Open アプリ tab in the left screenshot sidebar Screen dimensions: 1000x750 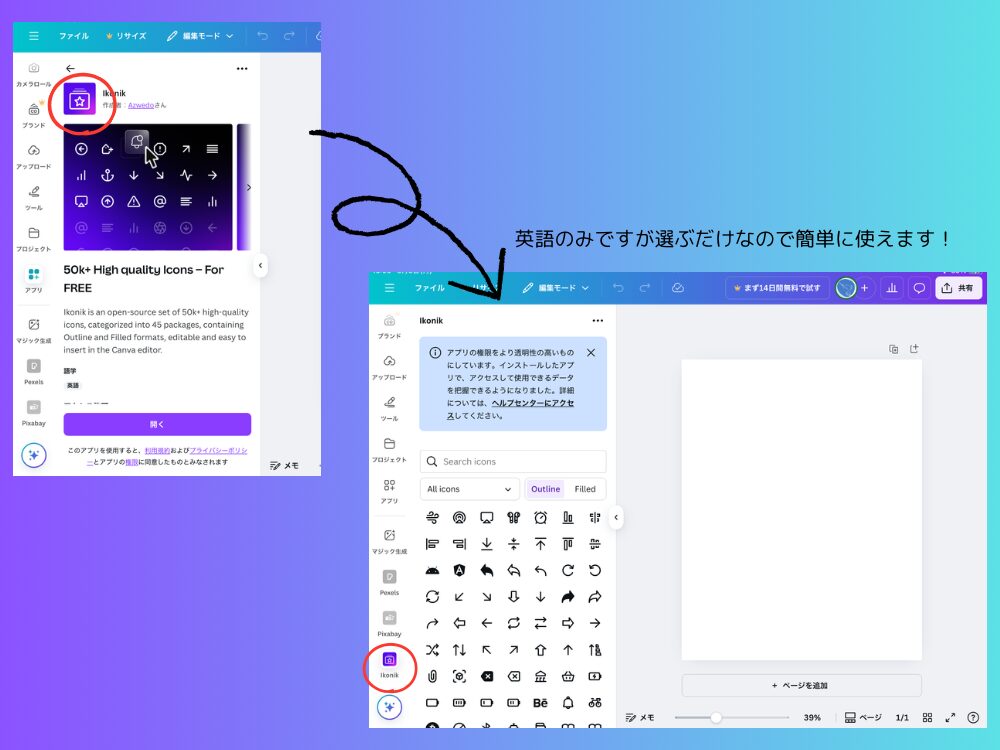[x=34, y=280]
